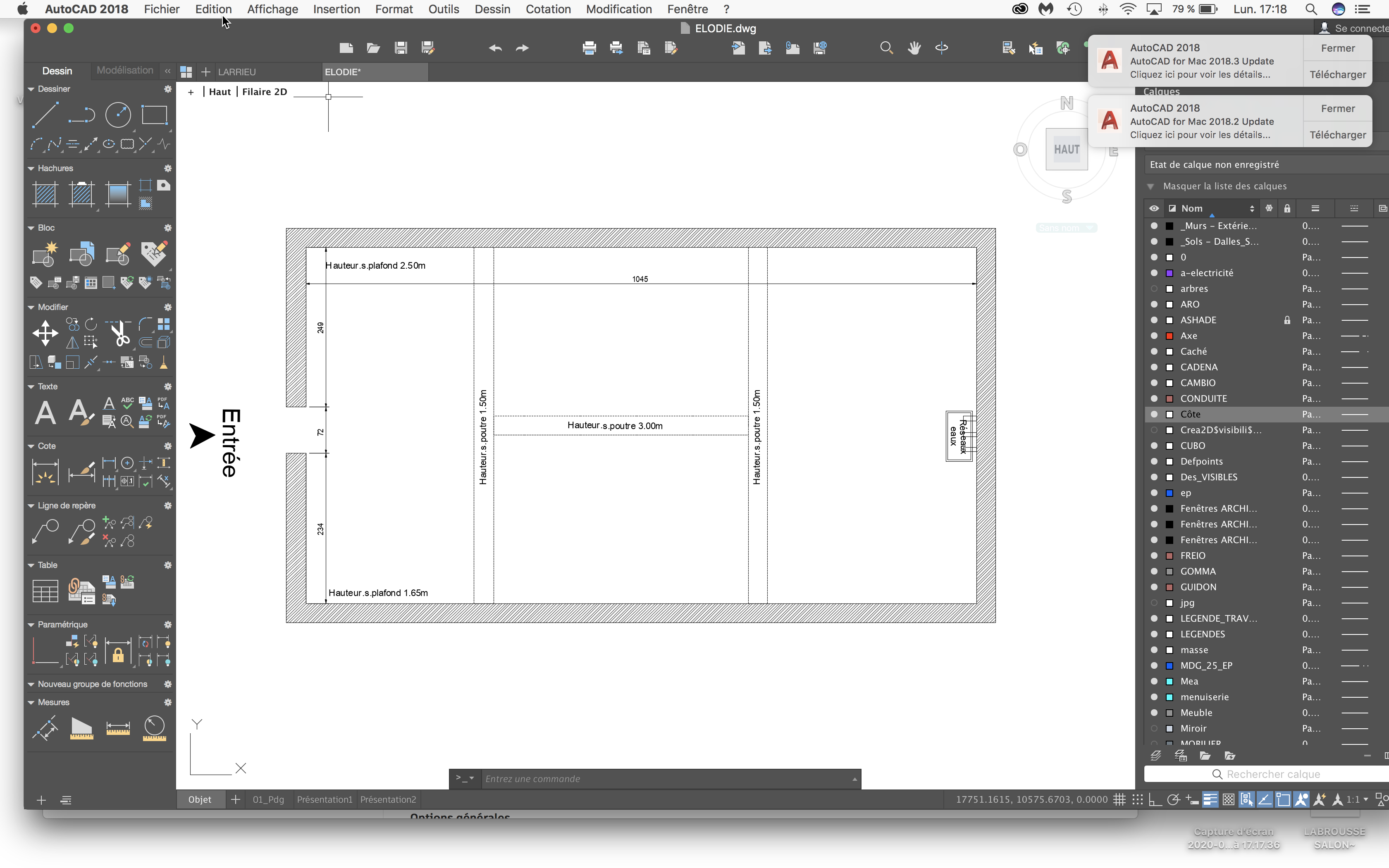Open the Print icon in the toolbar
This screenshot has width=1389, height=868.
tap(589, 48)
